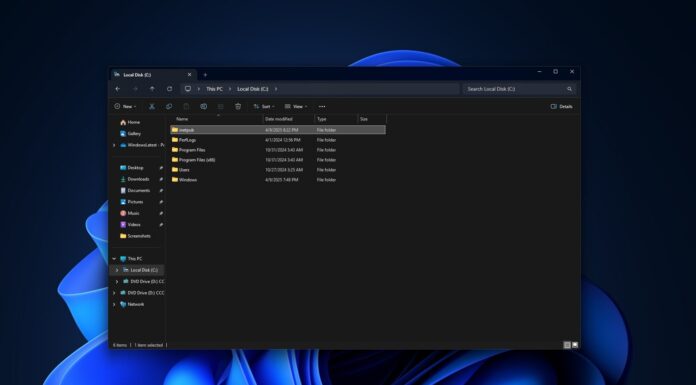Go up one folder level arrow
The width and height of the screenshot is (696, 385).
(x=152, y=89)
